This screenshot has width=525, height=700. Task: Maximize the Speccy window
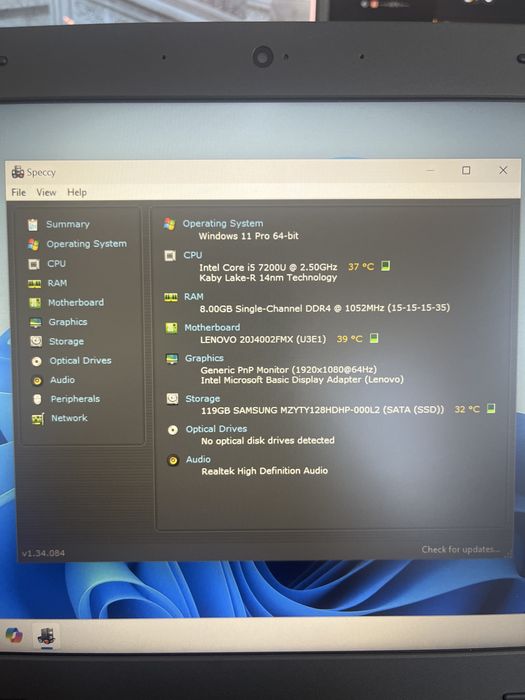(x=466, y=170)
